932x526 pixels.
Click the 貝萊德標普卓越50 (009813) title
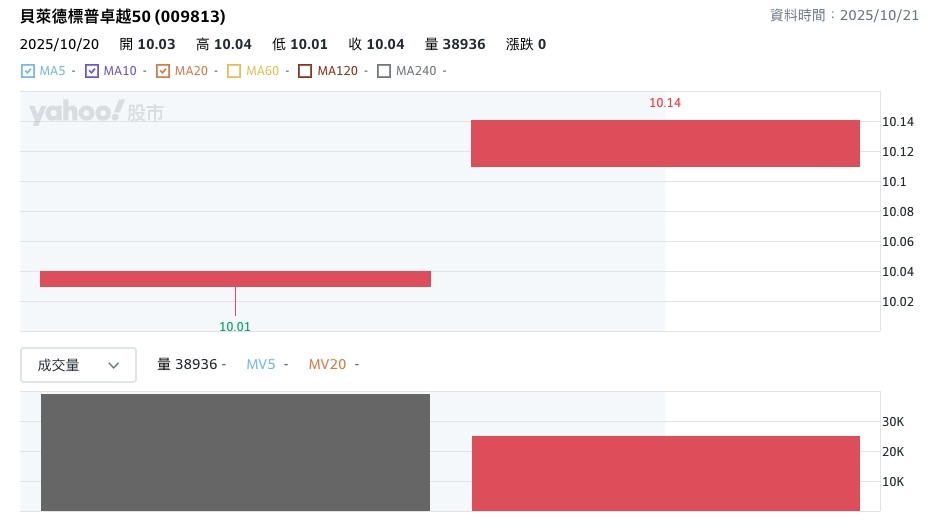coord(123,17)
